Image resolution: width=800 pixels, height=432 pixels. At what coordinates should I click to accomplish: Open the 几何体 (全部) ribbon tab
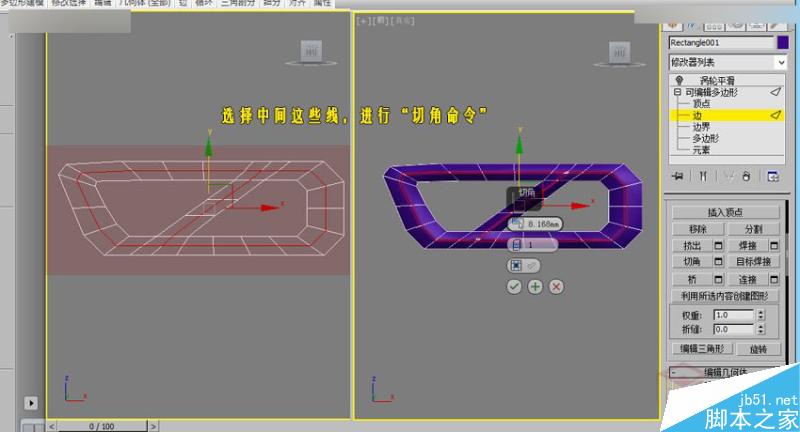coord(145,3)
